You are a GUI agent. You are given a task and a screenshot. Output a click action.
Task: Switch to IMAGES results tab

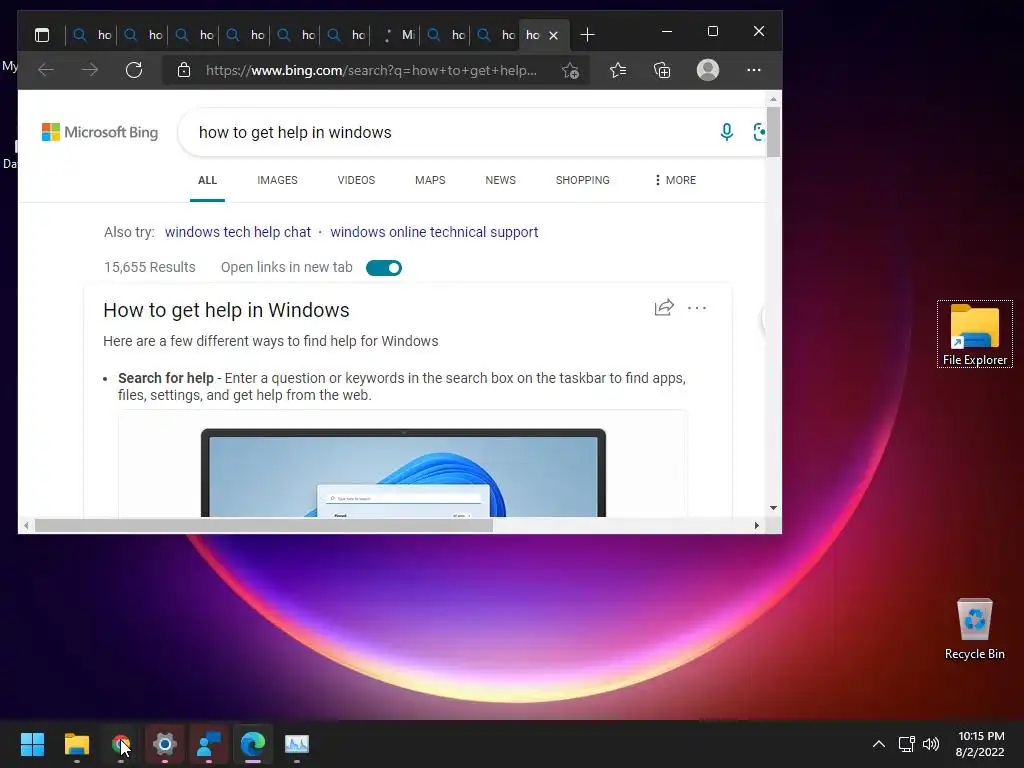click(277, 180)
